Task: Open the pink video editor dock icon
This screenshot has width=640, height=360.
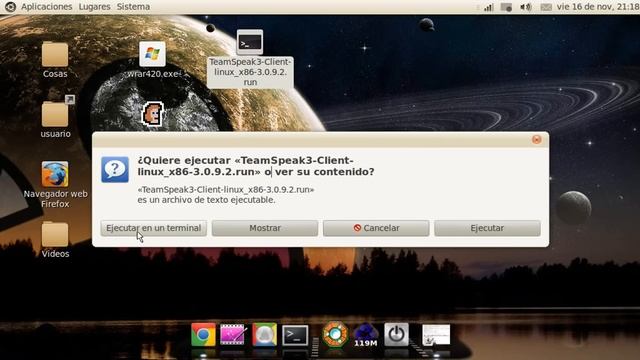Action: (232, 335)
